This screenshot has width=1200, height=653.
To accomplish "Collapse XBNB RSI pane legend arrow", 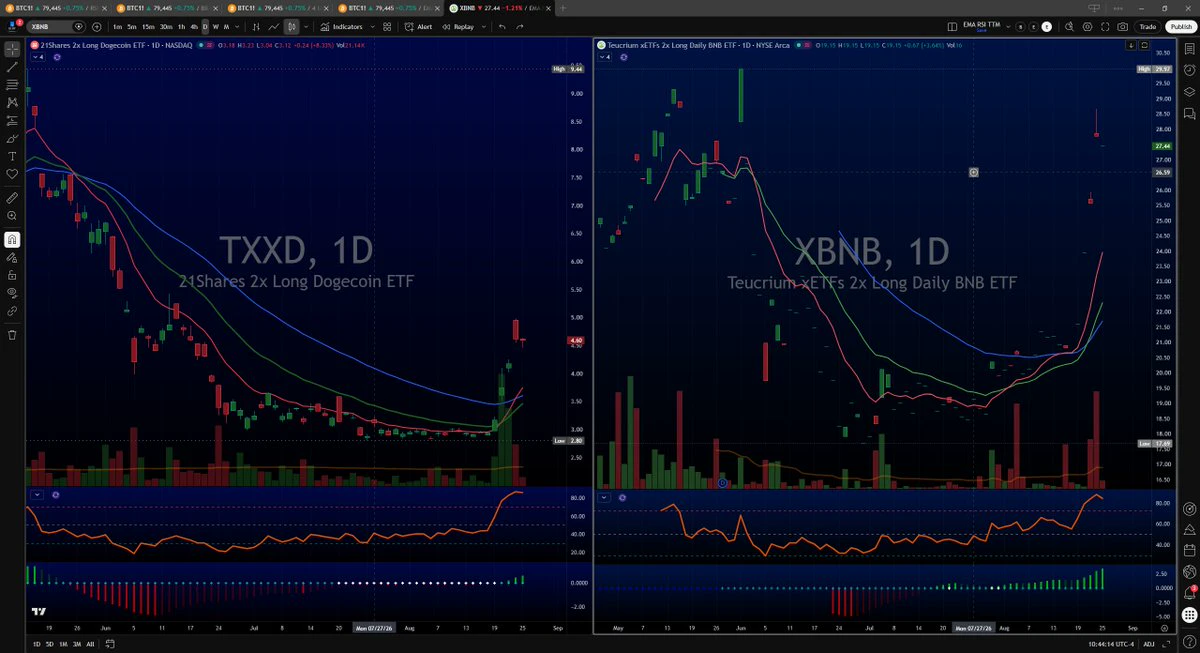I will 605,496.
